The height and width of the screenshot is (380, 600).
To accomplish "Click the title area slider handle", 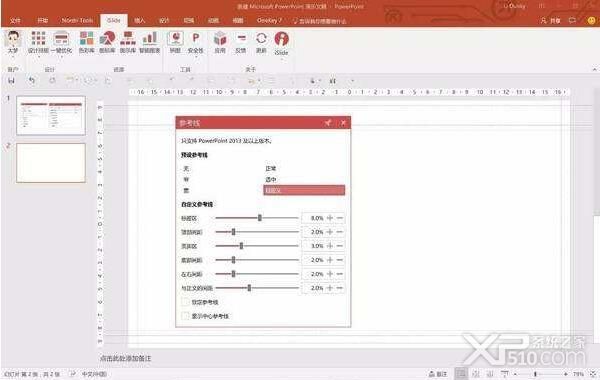I will point(260,218).
